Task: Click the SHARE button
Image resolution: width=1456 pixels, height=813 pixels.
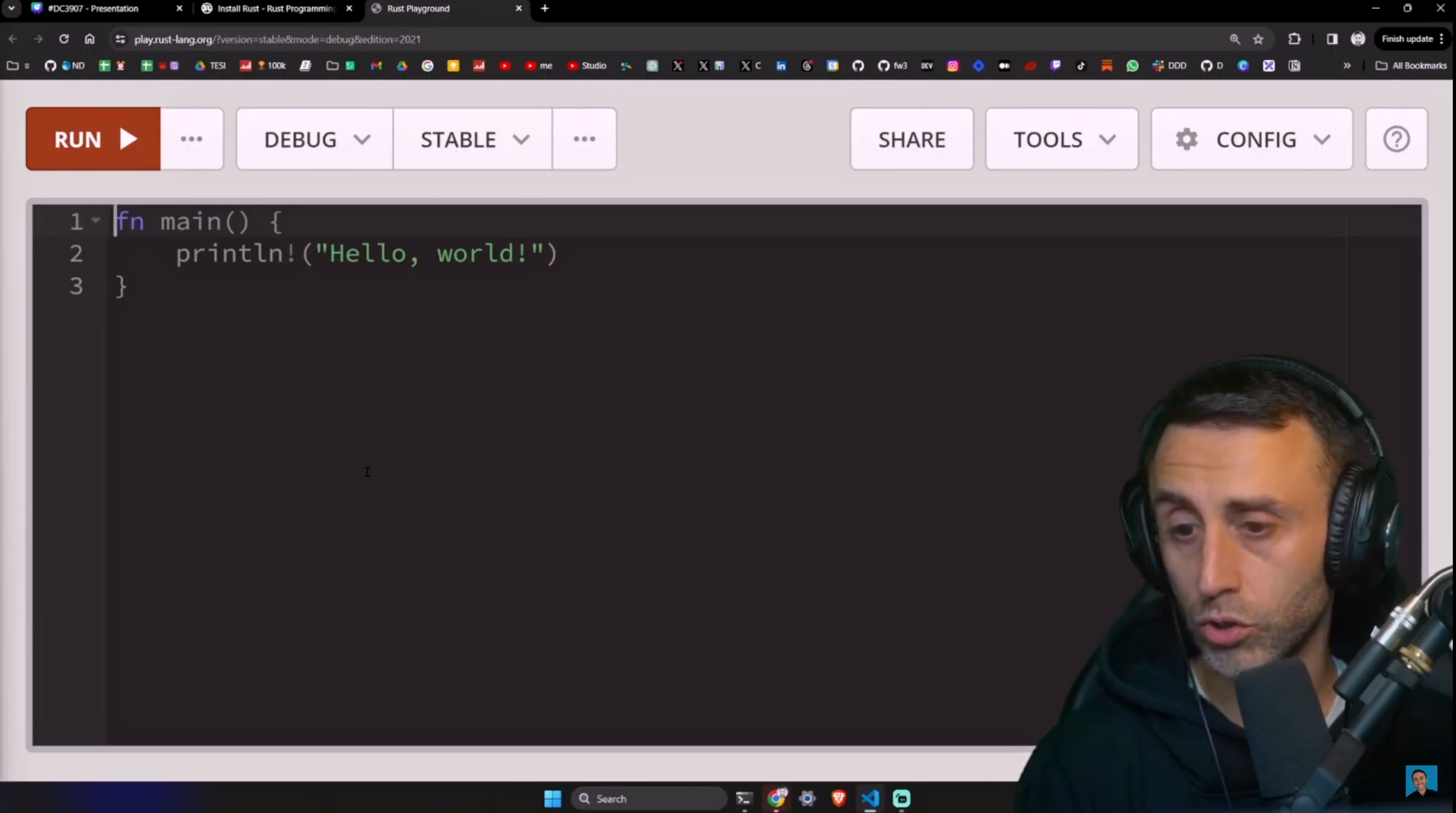Action: [911, 139]
